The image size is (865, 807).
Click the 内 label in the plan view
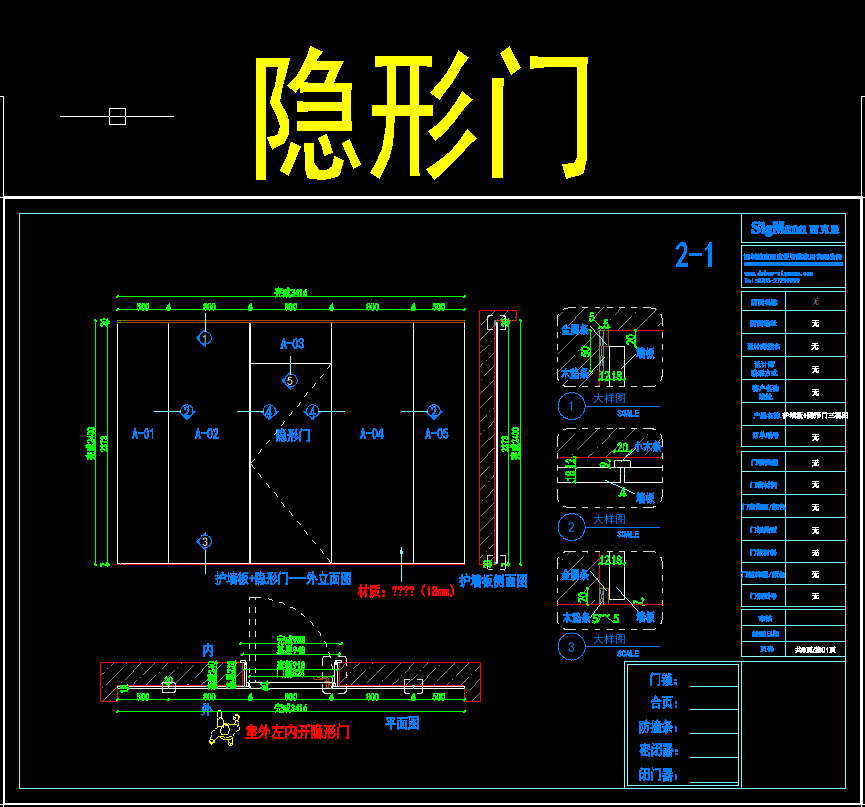tap(208, 650)
